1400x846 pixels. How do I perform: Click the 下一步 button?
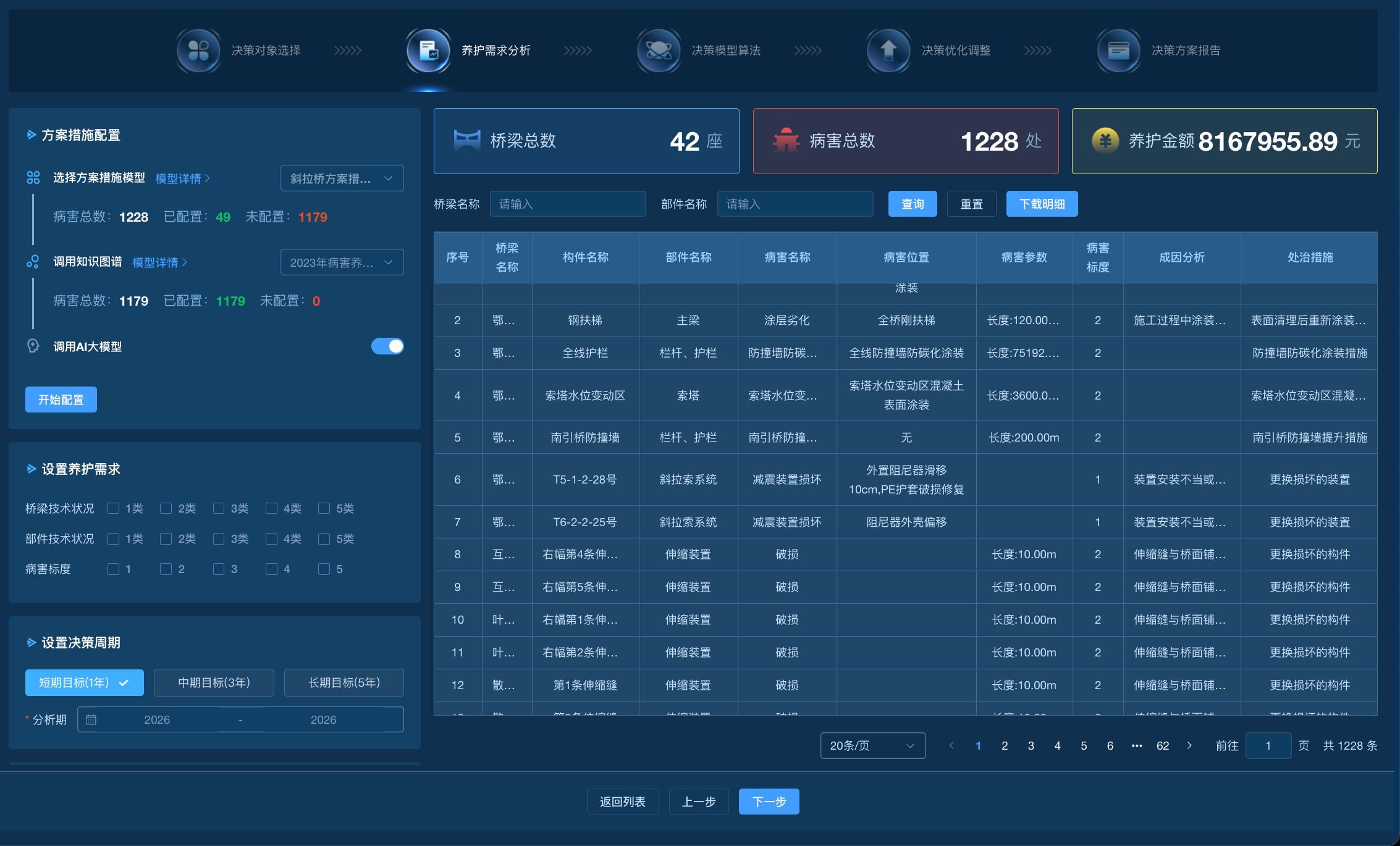[769, 802]
